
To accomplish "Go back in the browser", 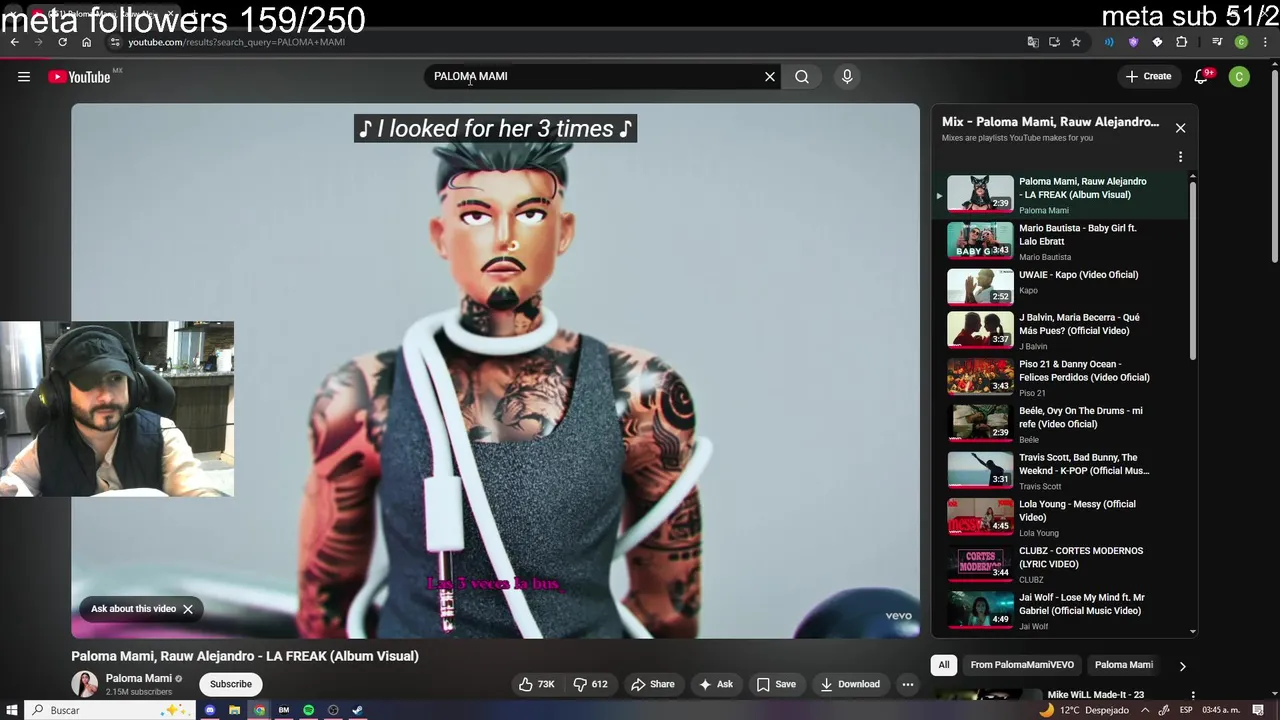I will coord(15,42).
